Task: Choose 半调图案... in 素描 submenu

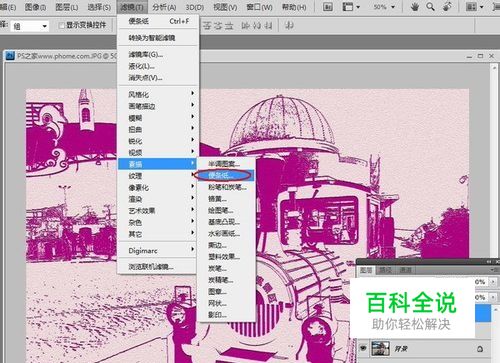Action: tap(226, 164)
